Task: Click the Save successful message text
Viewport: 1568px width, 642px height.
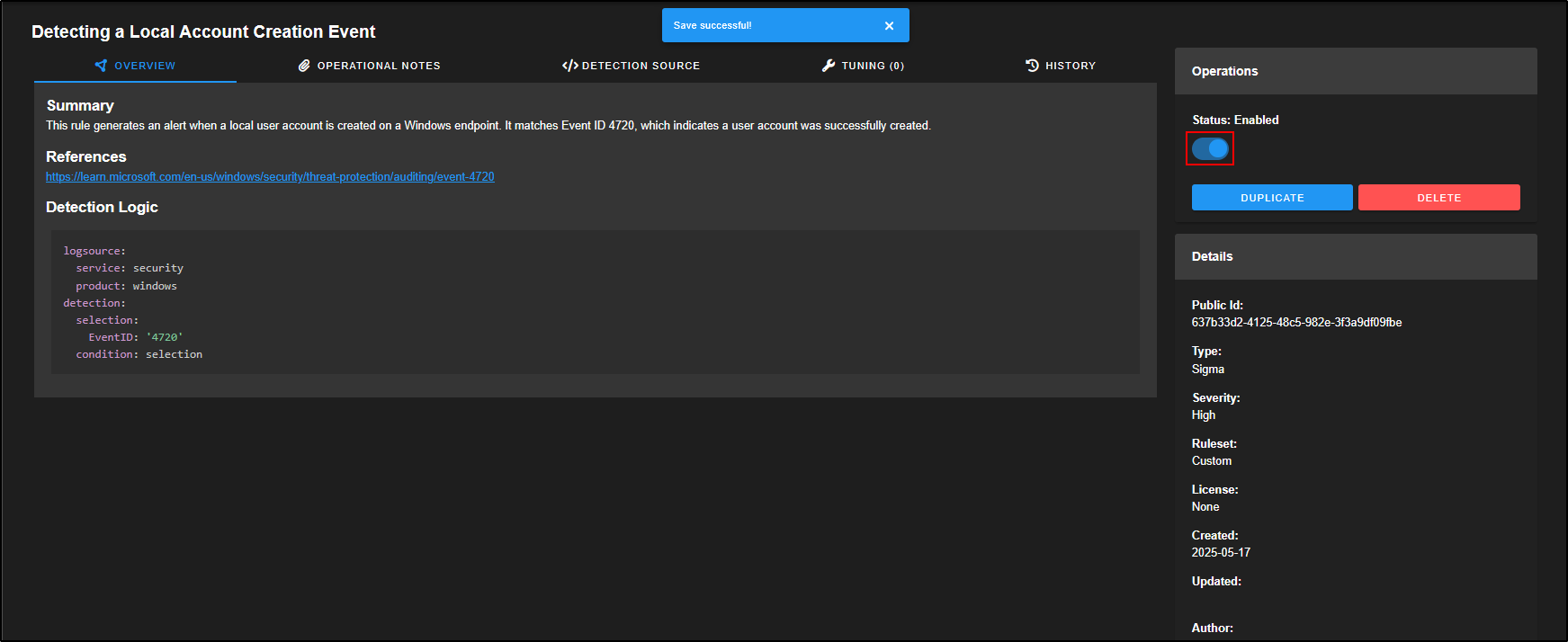Action: [712, 26]
